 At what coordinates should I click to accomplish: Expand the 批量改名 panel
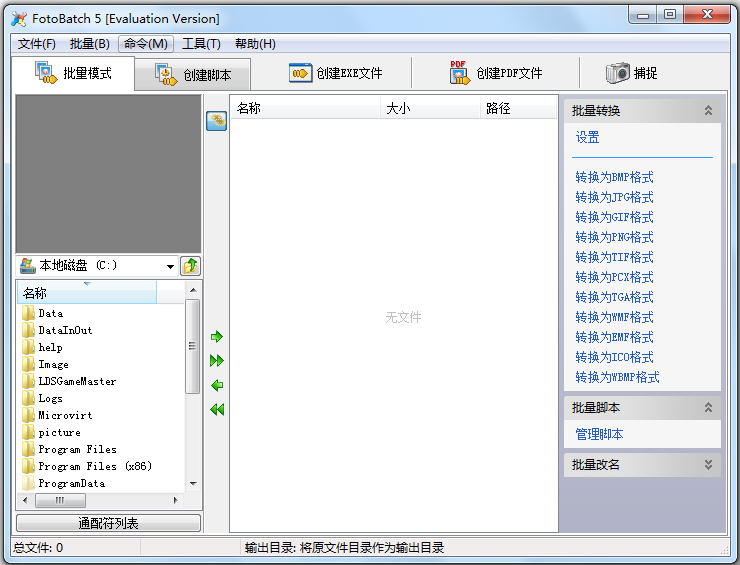[x=708, y=464]
